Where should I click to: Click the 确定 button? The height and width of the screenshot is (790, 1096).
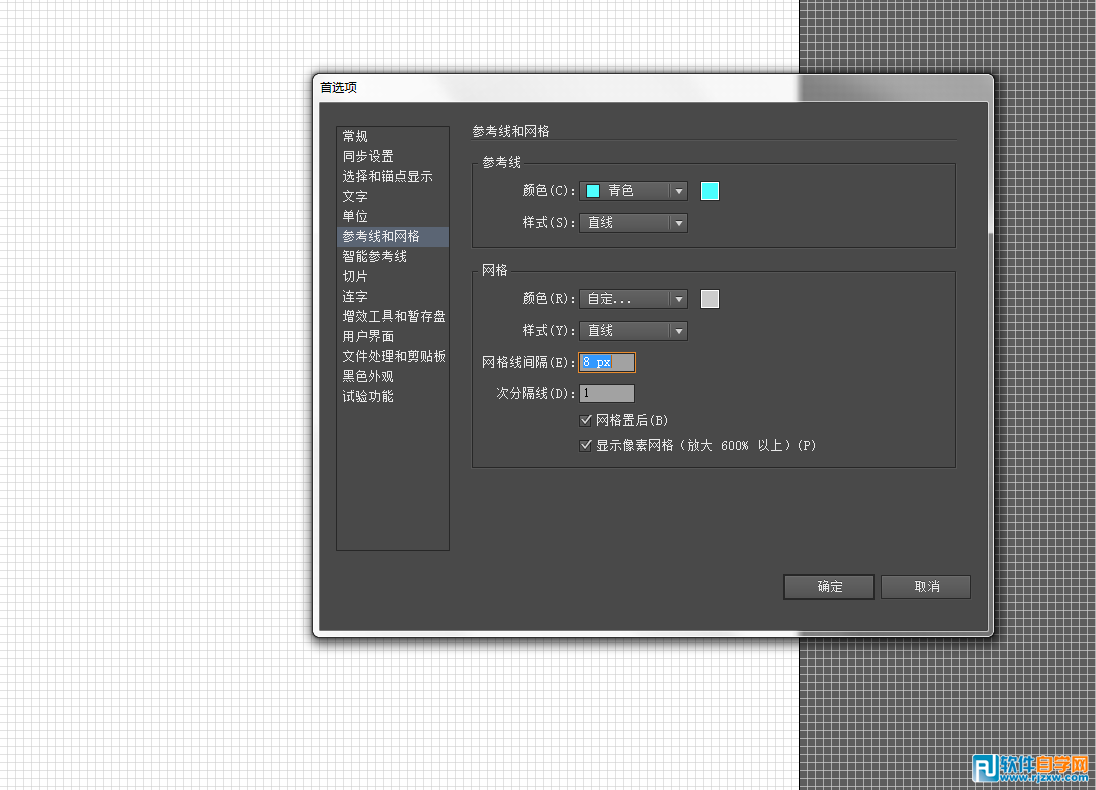pyautogui.click(x=829, y=587)
